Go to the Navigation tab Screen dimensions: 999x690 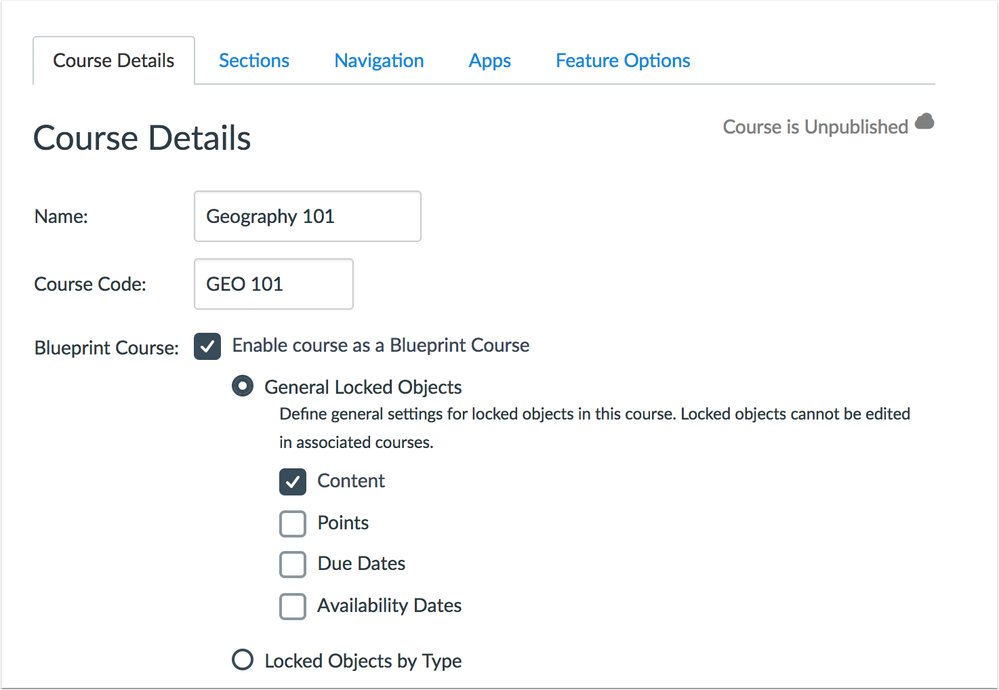[379, 61]
